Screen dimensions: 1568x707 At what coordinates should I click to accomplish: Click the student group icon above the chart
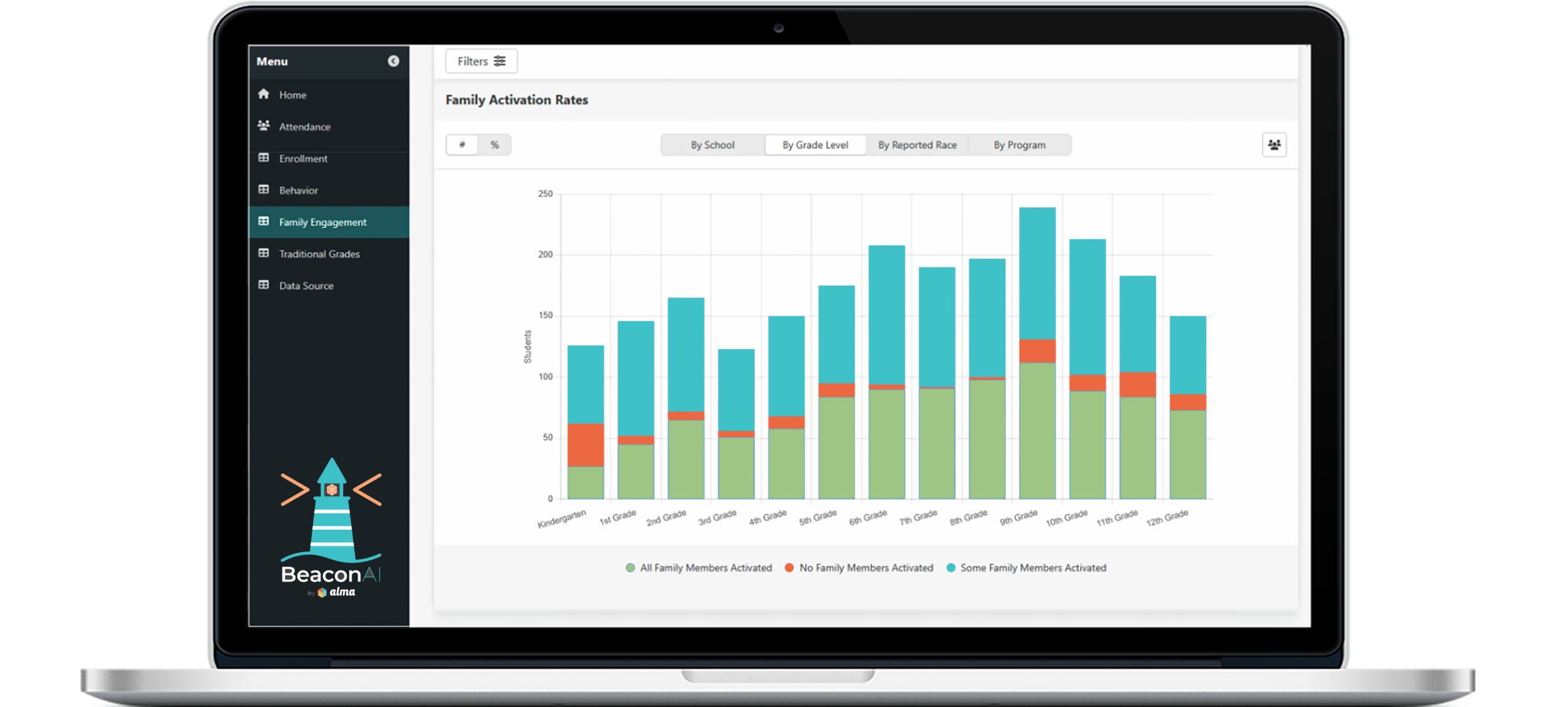1275,145
